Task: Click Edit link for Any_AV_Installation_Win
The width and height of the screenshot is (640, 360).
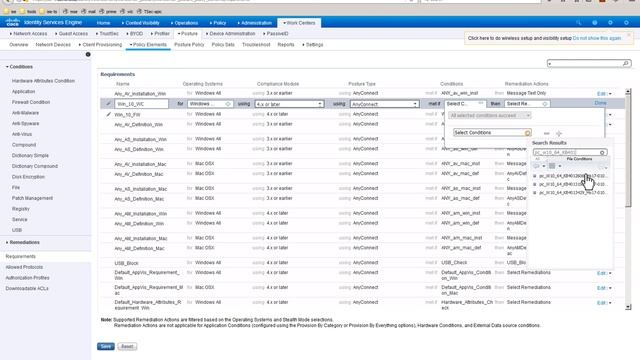Action: pos(601,94)
